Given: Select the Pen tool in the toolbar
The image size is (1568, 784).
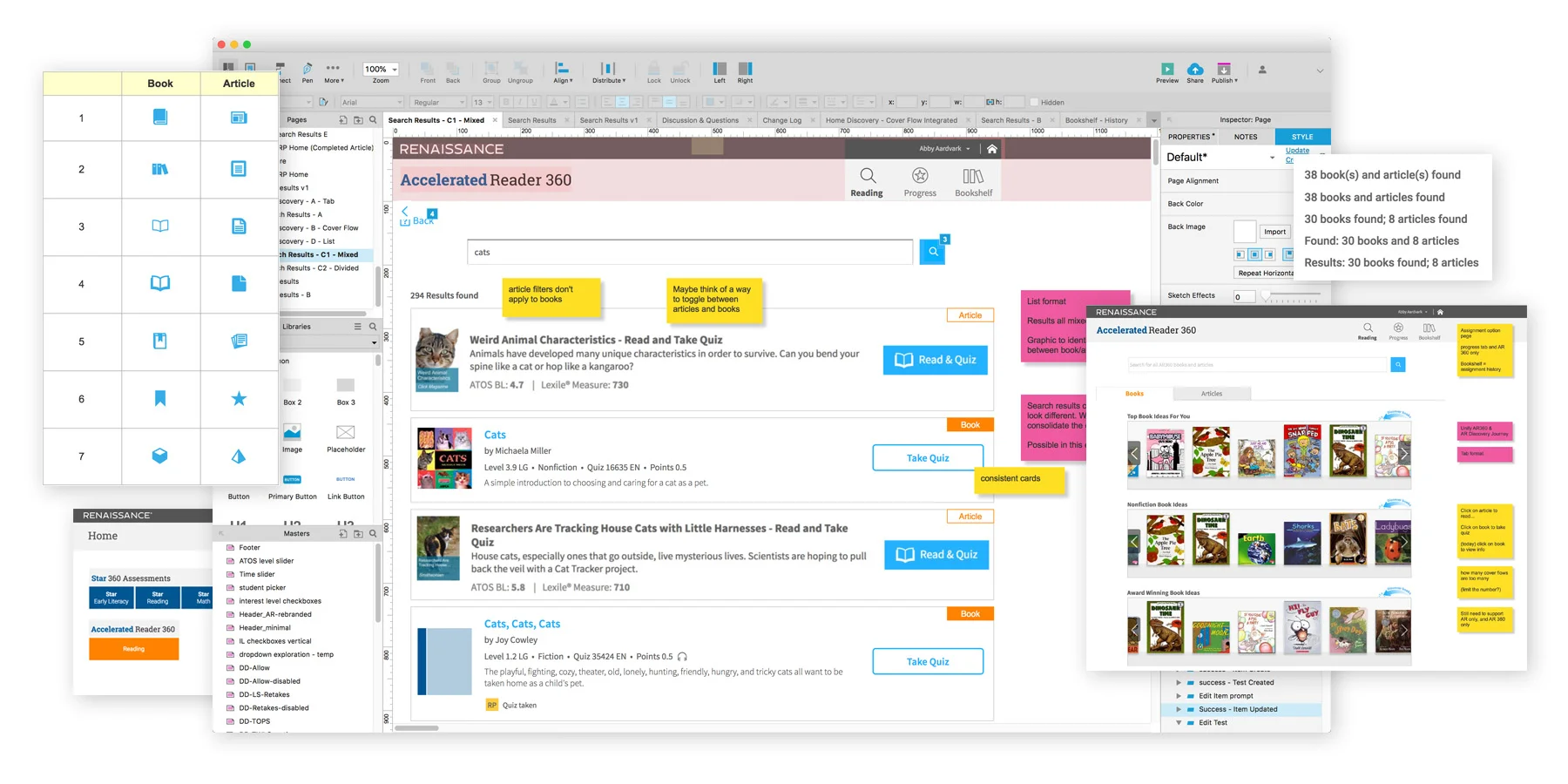Looking at the screenshot, I should [308, 72].
